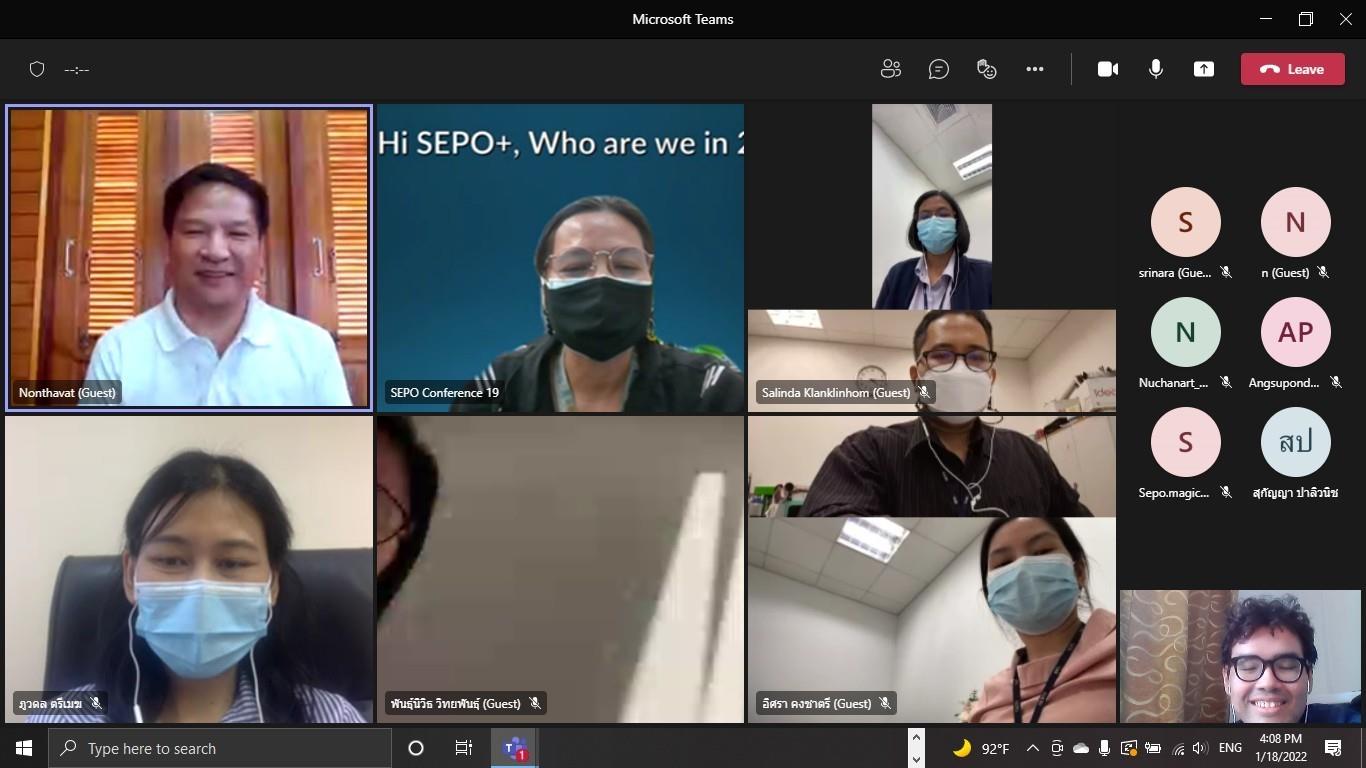Leave the meeting with the Leave button
Image resolution: width=1366 pixels, height=768 pixels.
(1292, 69)
